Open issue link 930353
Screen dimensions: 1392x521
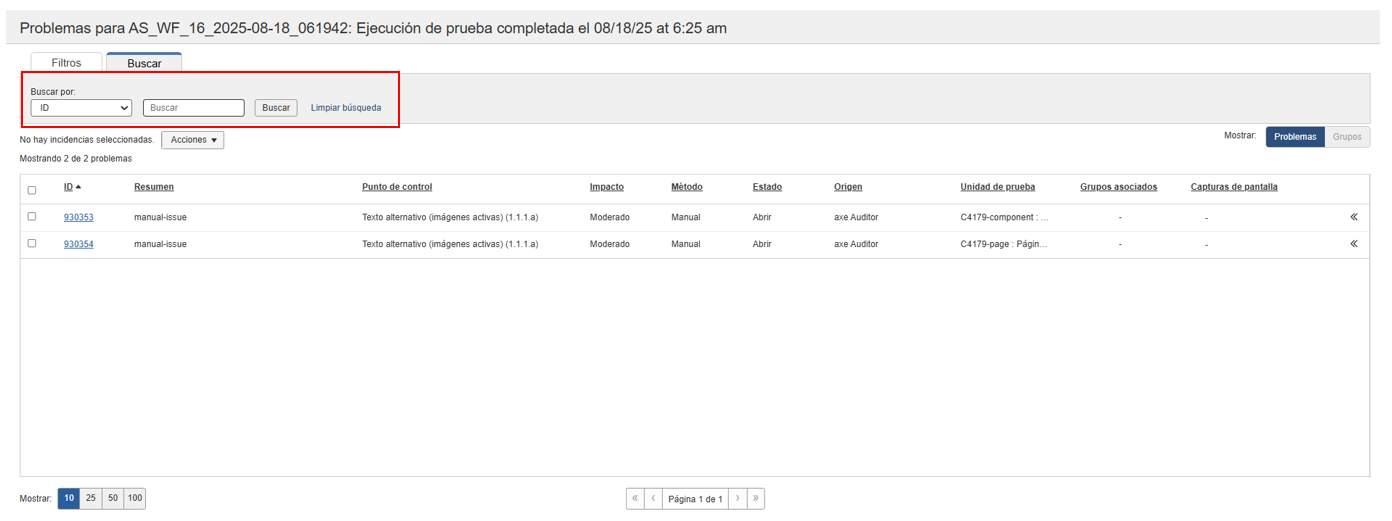click(x=79, y=217)
